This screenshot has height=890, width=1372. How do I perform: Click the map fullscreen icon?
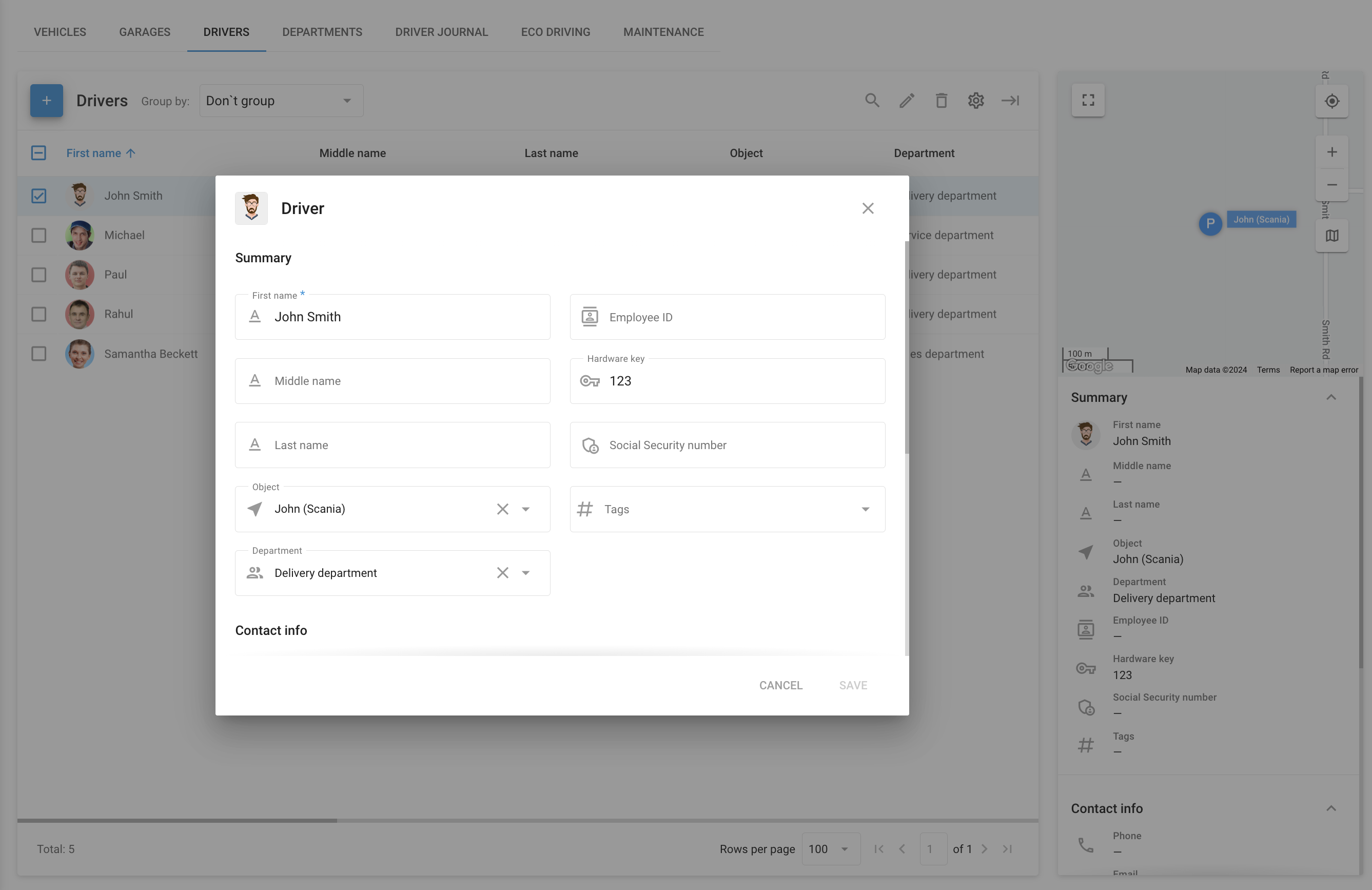click(x=1088, y=101)
